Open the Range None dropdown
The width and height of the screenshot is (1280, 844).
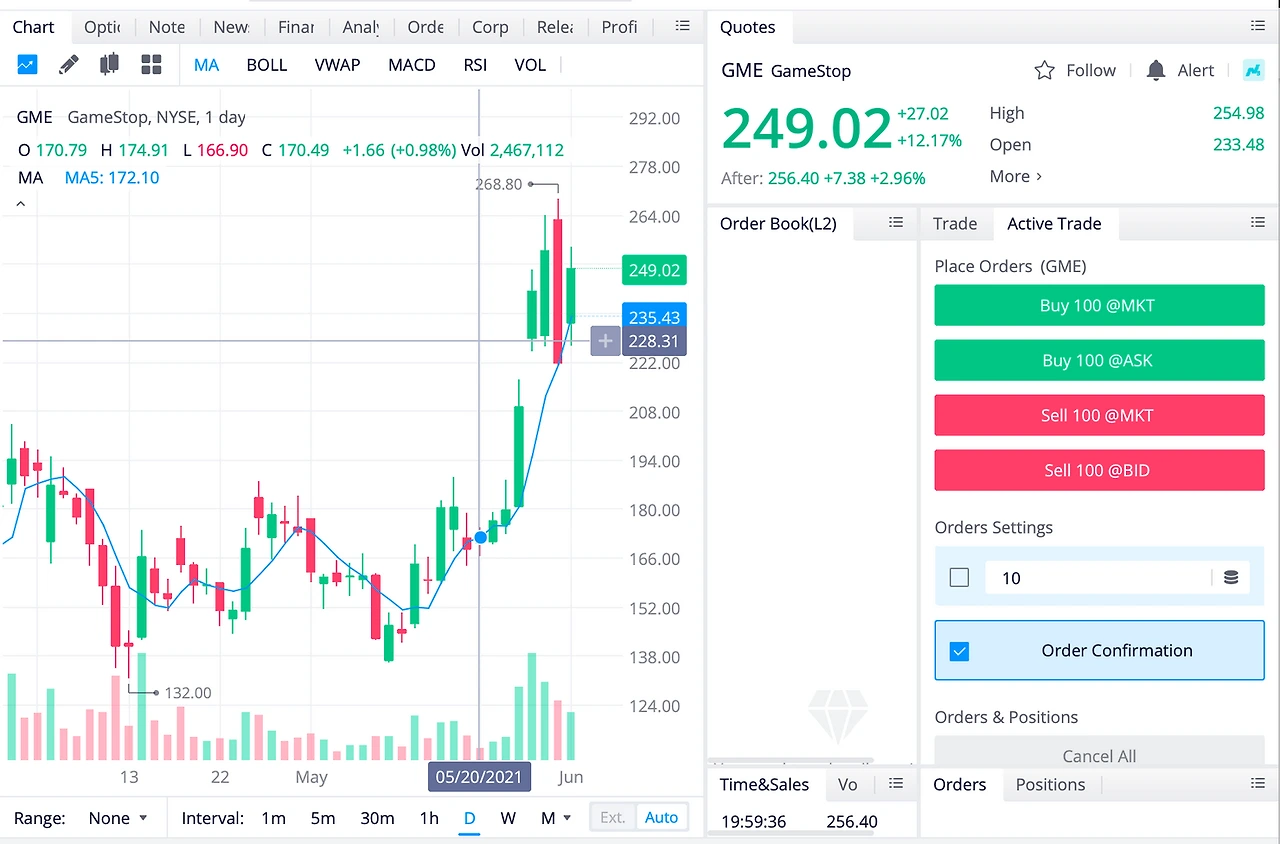pos(117,818)
